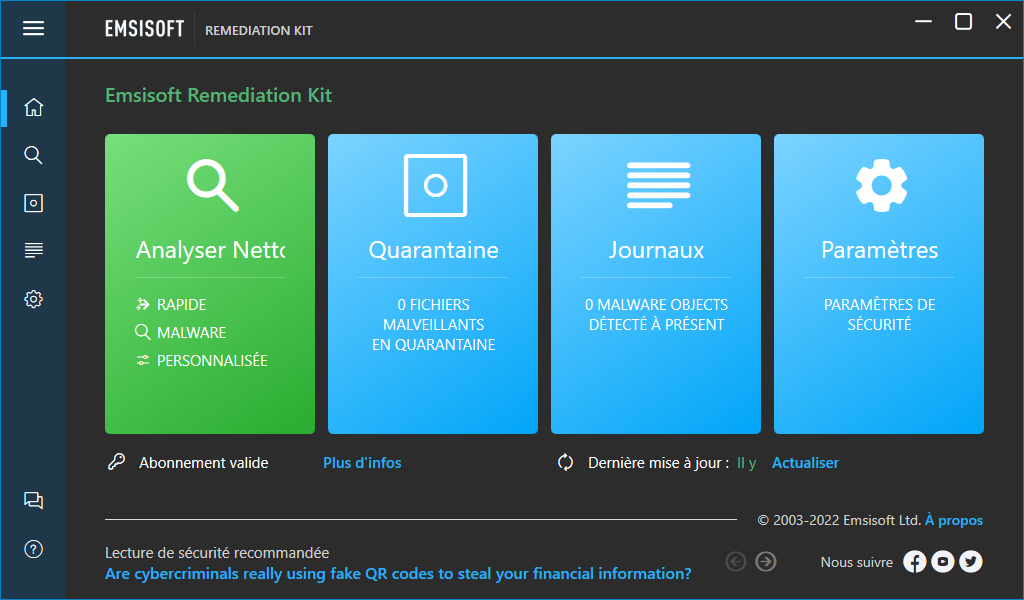Start a RAPIDE scan
The image size is (1024, 600).
[170, 304]
